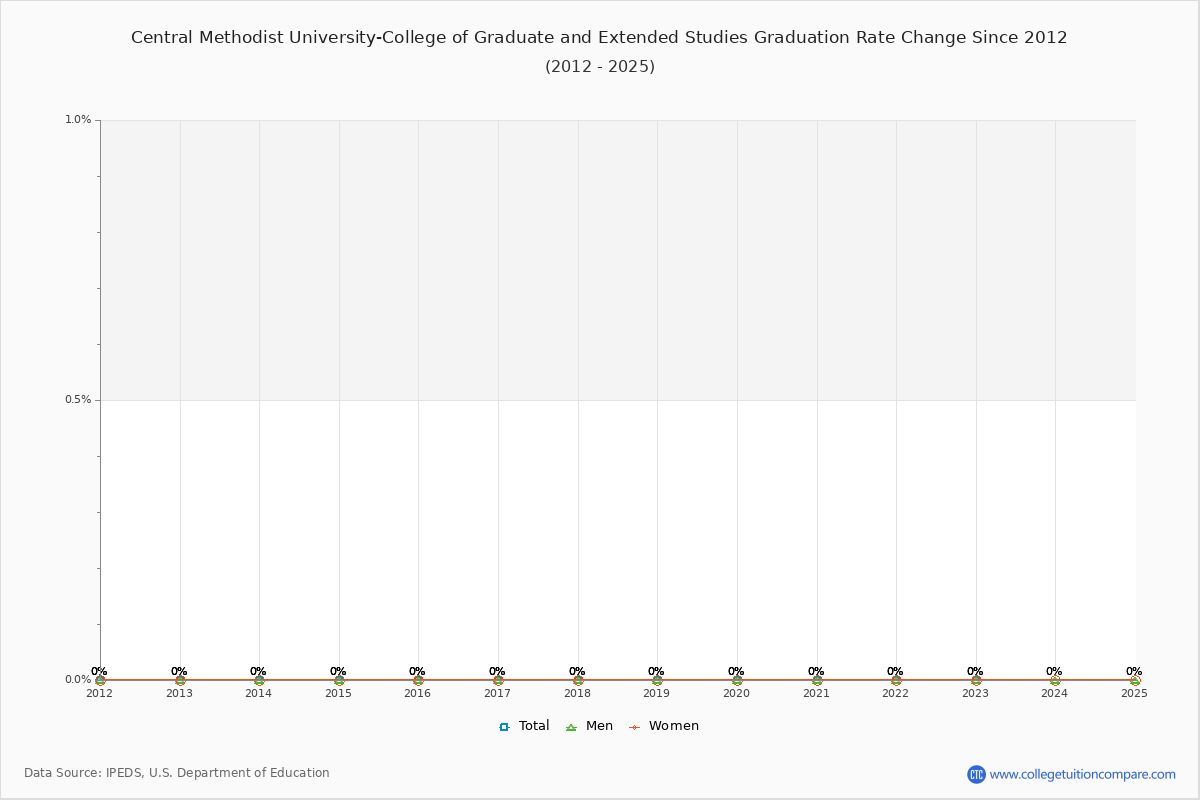Image resolution: width=1200 pixels, height=800 pixels.
Task: Click the 0% data label above 2020
Action: (x=736, y=672)
